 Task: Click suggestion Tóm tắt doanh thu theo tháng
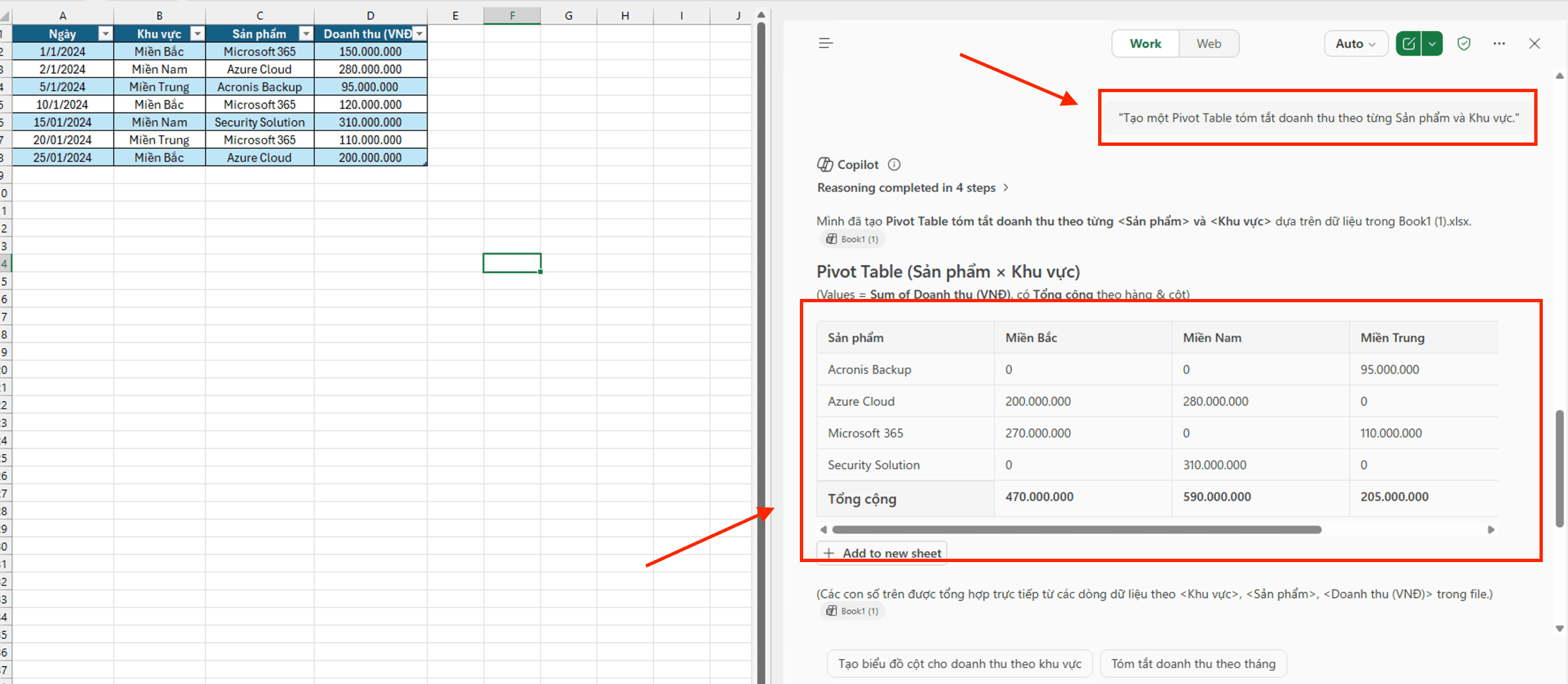pyautogui.click(x=1193, y=663)
